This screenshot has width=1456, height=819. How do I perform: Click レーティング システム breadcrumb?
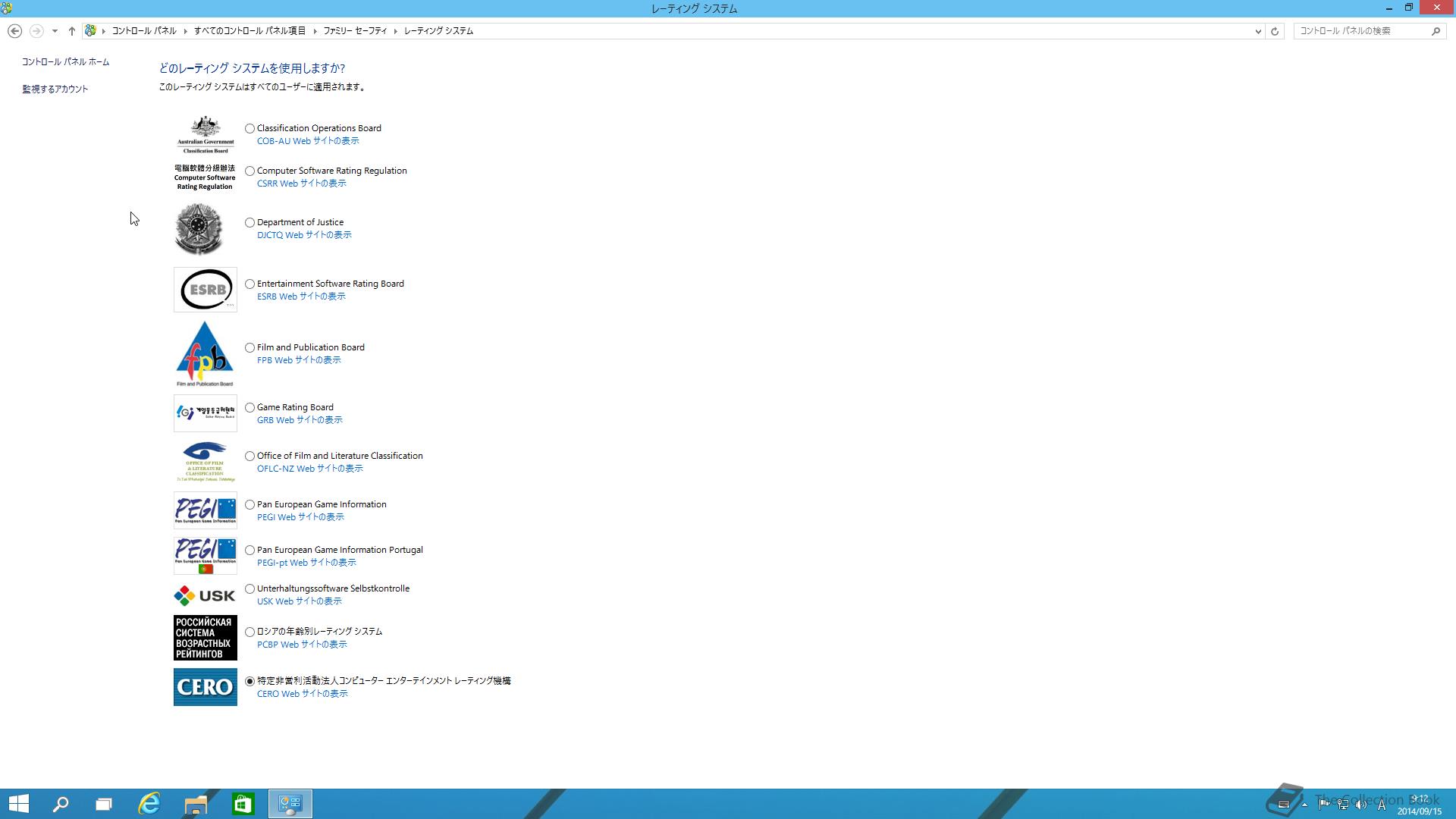[x=438, y=31]
